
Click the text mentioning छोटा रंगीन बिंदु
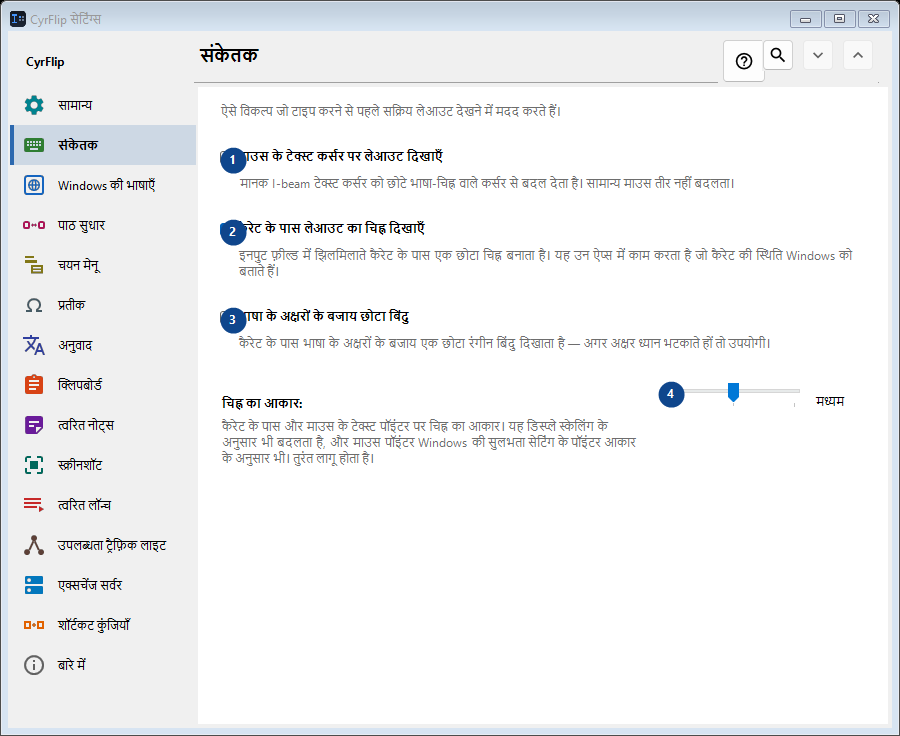coord(505,343)
